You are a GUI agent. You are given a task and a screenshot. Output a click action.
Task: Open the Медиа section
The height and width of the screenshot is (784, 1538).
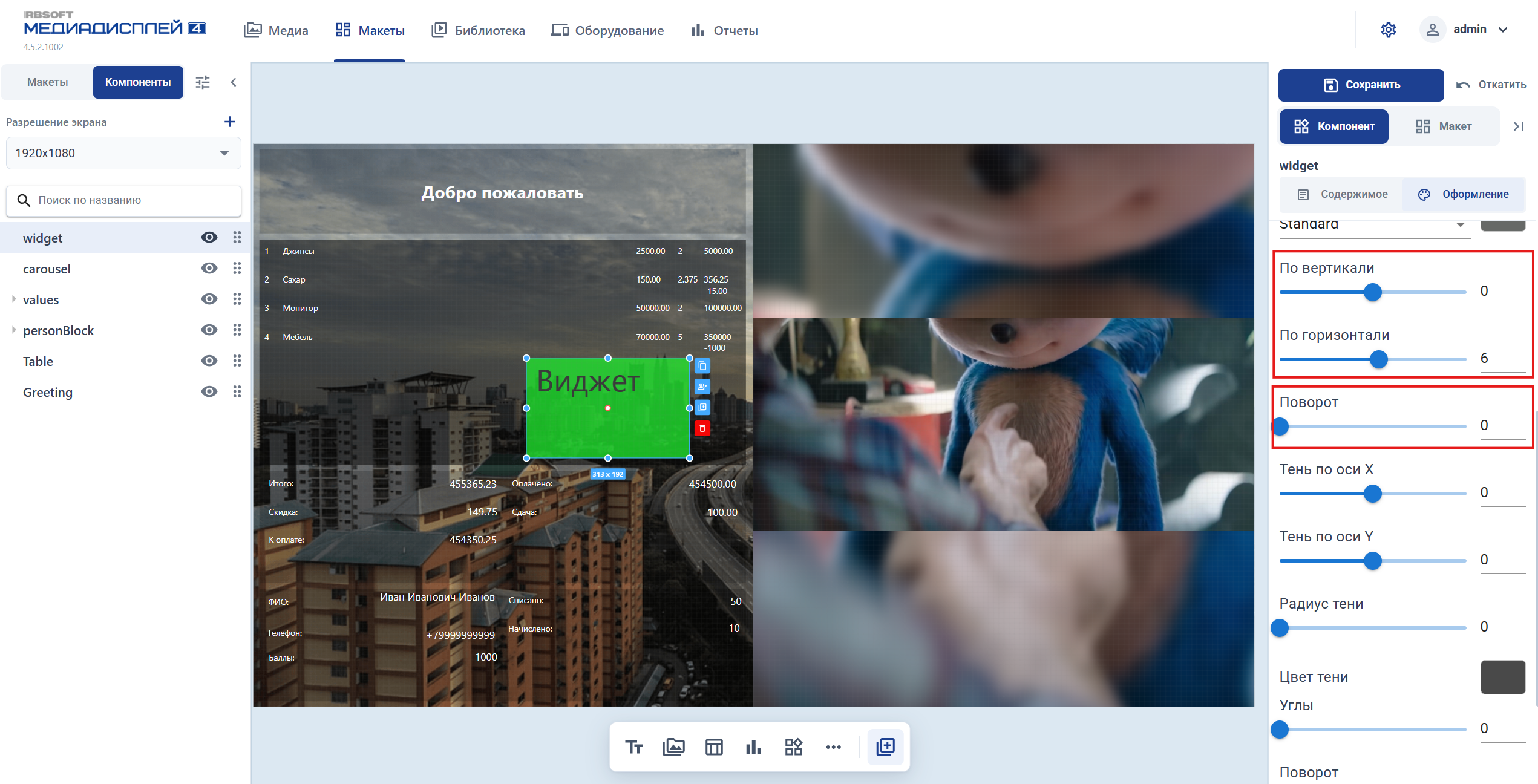[x=276, y=30]
